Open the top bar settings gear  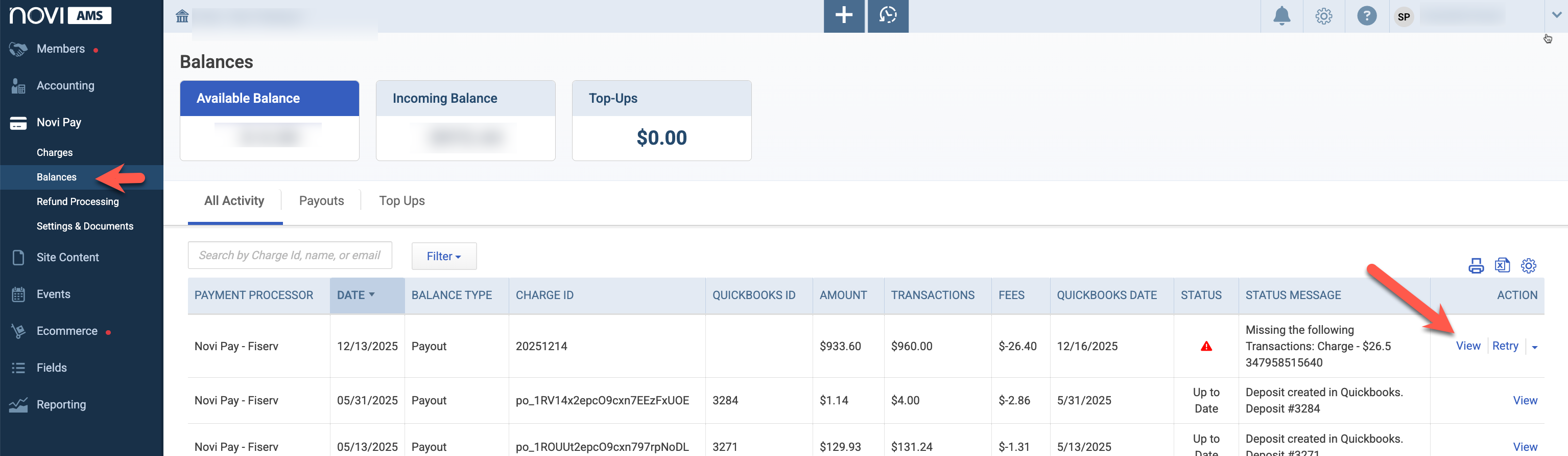click(x=1324, y=16)
